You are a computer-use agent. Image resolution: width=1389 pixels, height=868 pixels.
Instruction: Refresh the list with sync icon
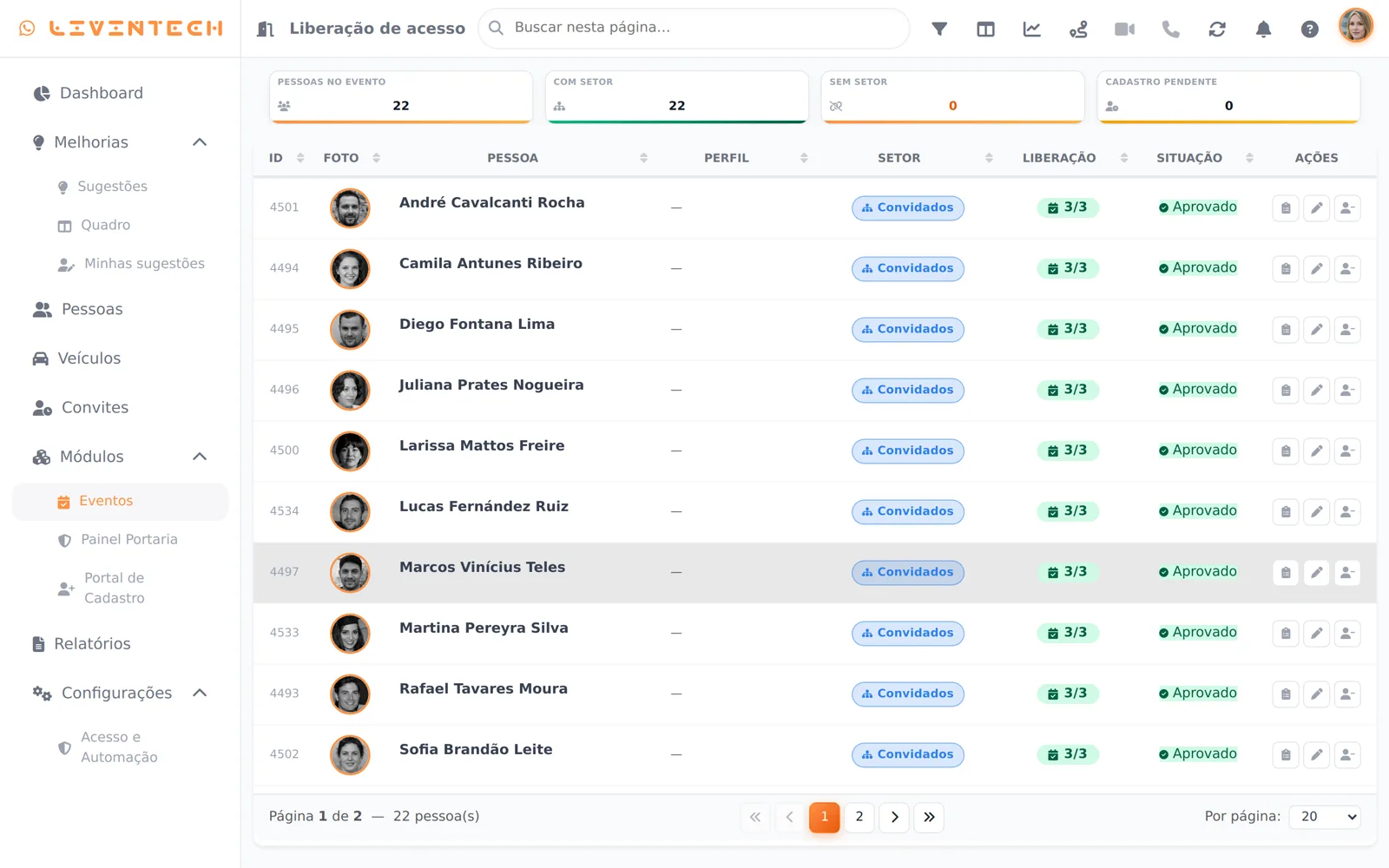pyautogui.click(x=1217, y=29)
